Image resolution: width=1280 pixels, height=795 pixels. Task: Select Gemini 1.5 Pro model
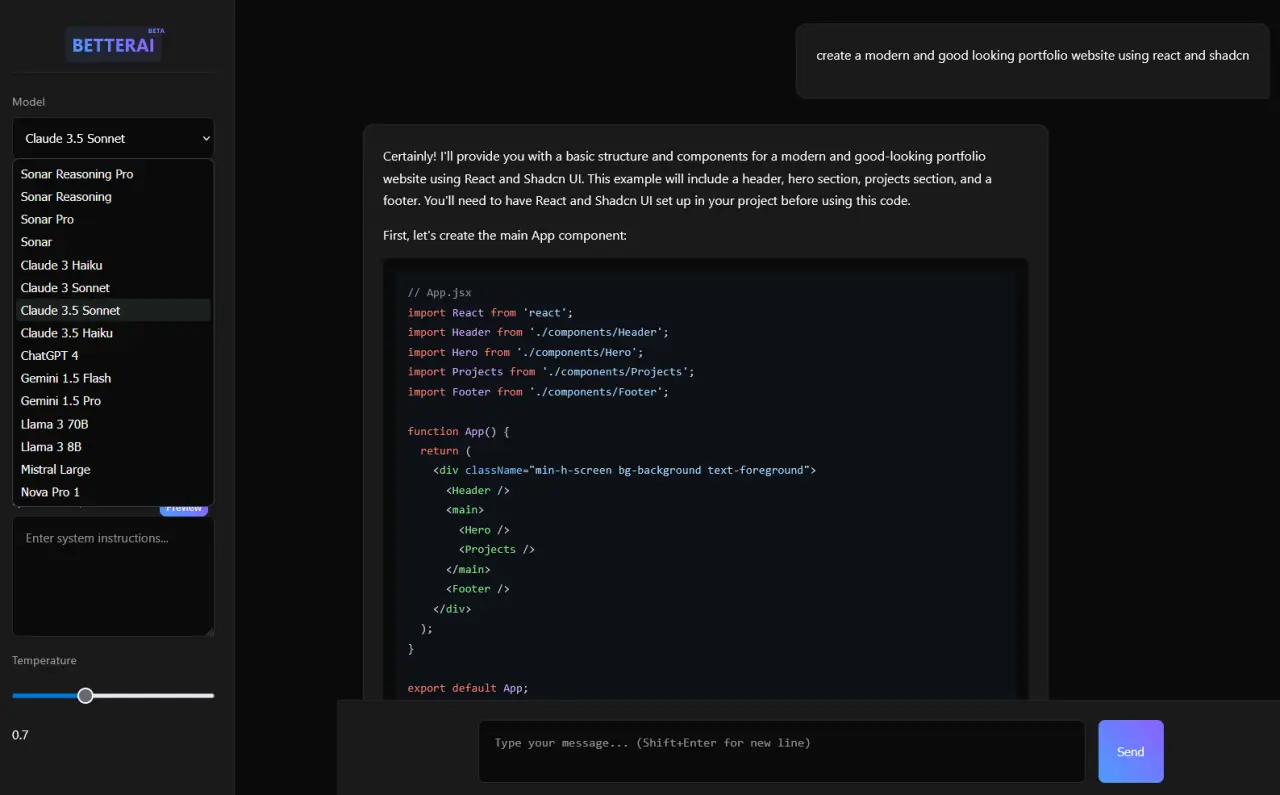pos(113,401)
